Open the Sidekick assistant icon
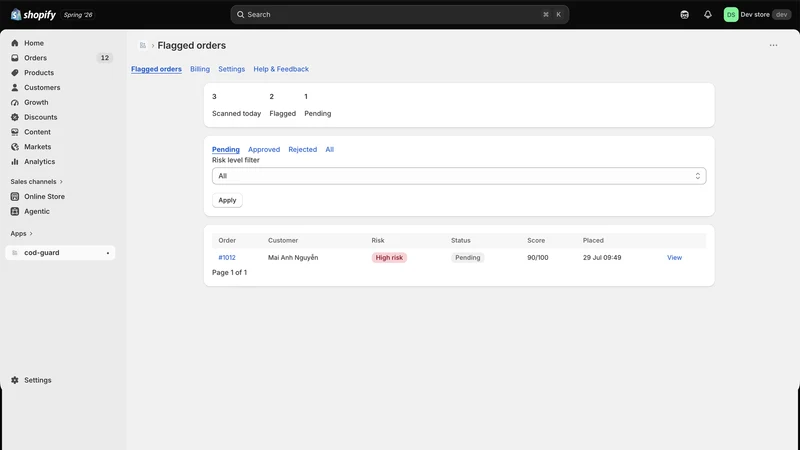 click(x=685, y=15)
